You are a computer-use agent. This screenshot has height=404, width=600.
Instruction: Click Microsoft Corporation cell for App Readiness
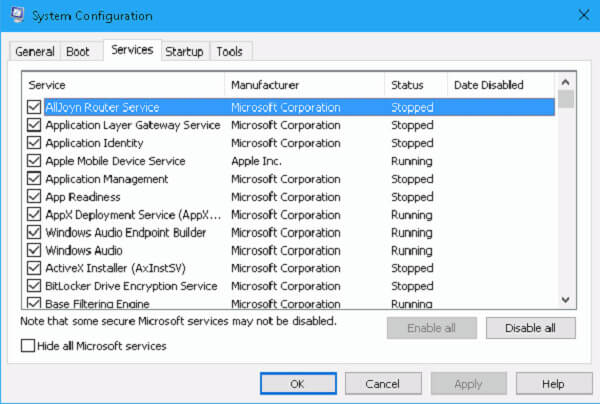click(x=286, y=197)
